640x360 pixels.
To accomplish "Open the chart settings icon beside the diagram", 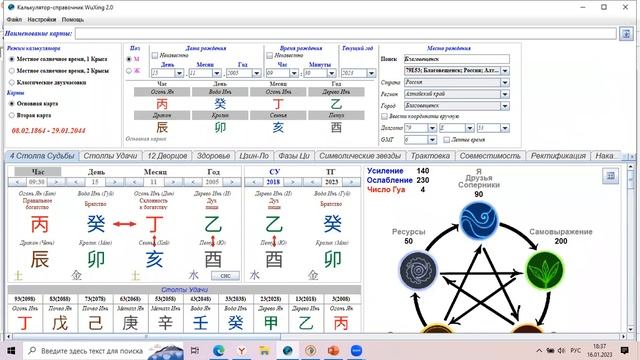I will (x=610, y=176).
